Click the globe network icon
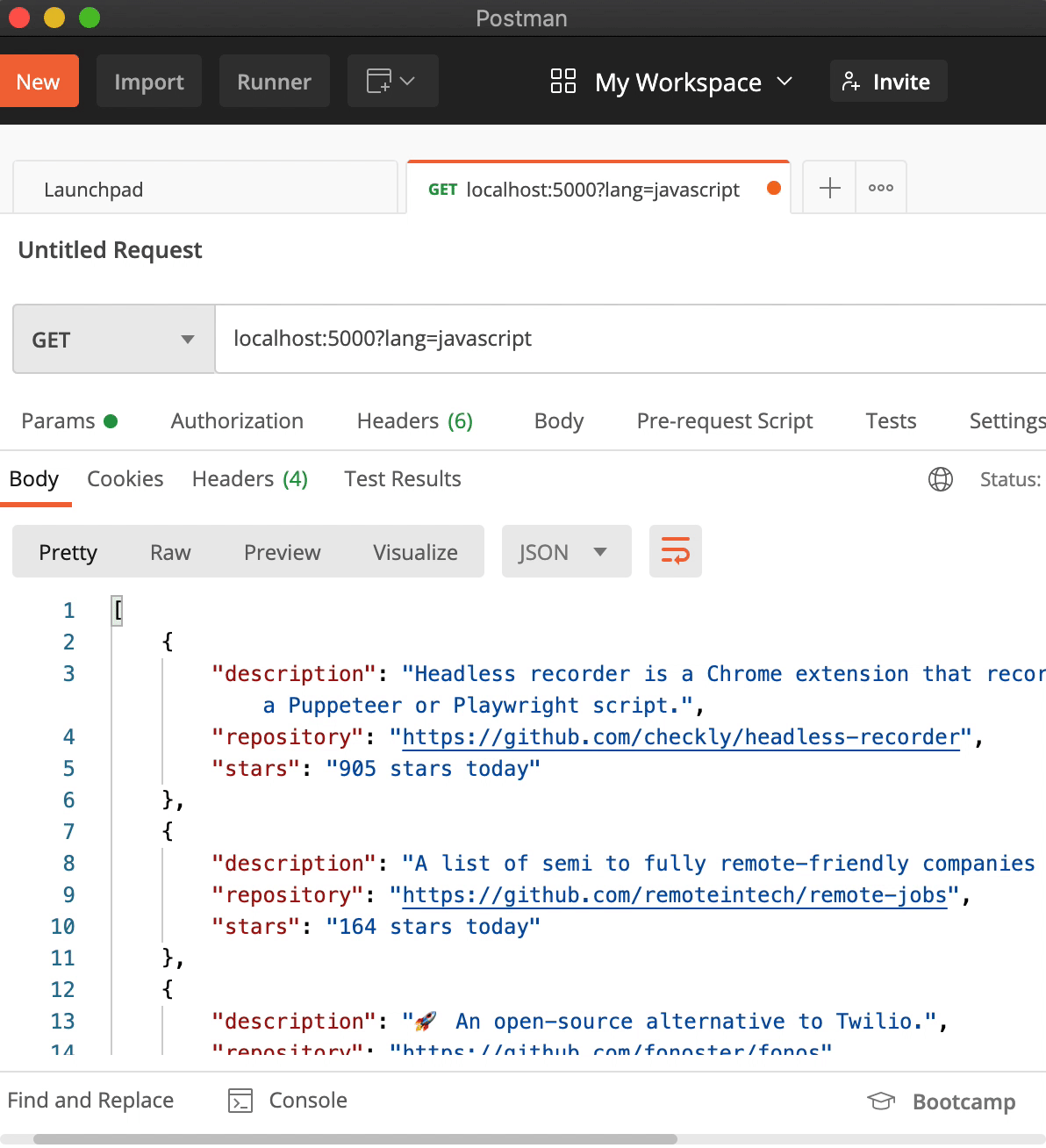1046x1148 pixels. click(941, 479)
